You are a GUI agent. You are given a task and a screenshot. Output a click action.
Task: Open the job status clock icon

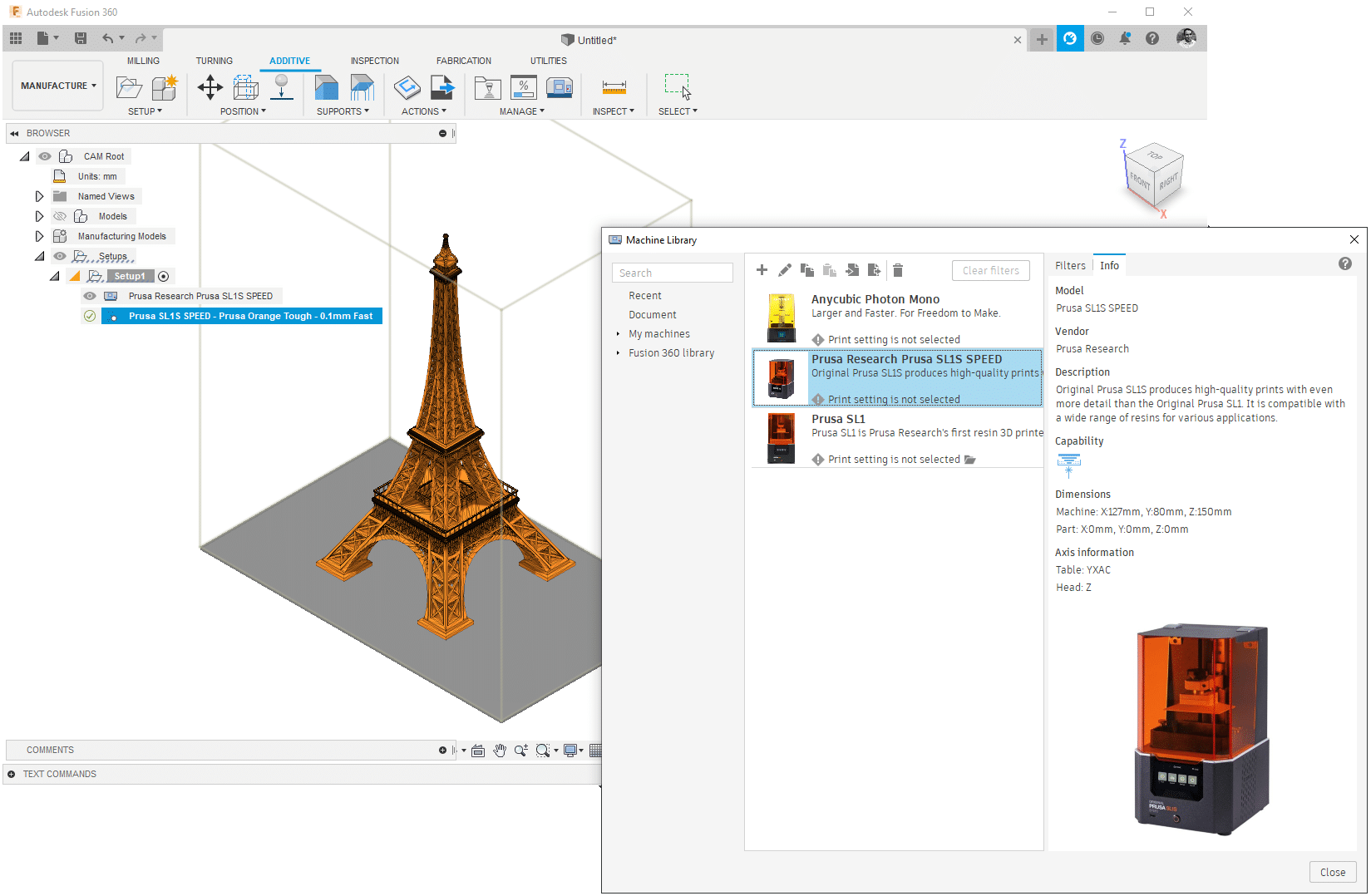(x=1097, y=38)
